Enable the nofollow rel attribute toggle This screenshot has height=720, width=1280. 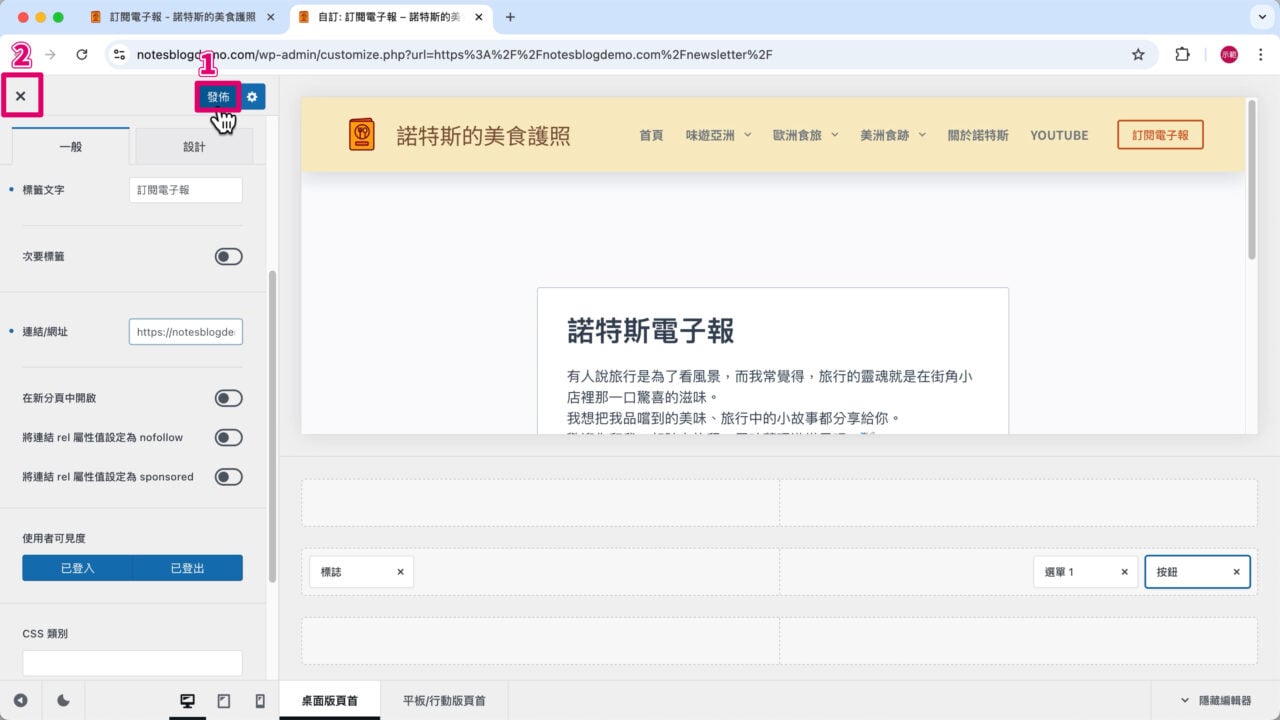(228, 437)
